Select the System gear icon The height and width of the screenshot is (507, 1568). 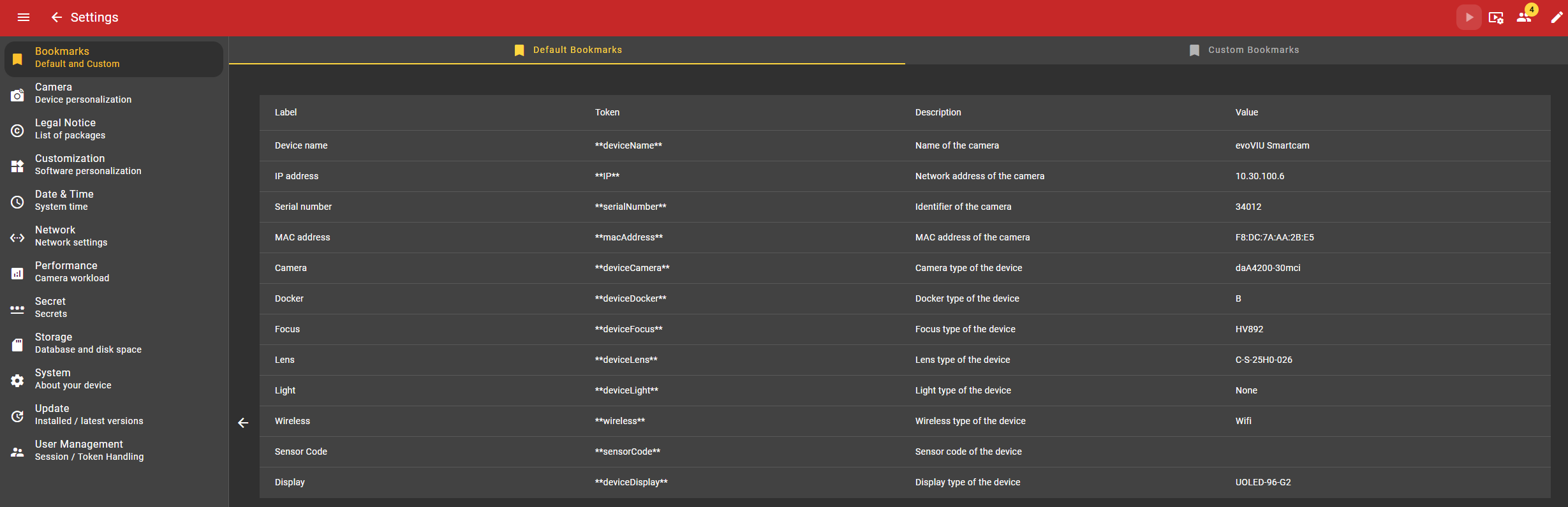[x=17, y=381]
